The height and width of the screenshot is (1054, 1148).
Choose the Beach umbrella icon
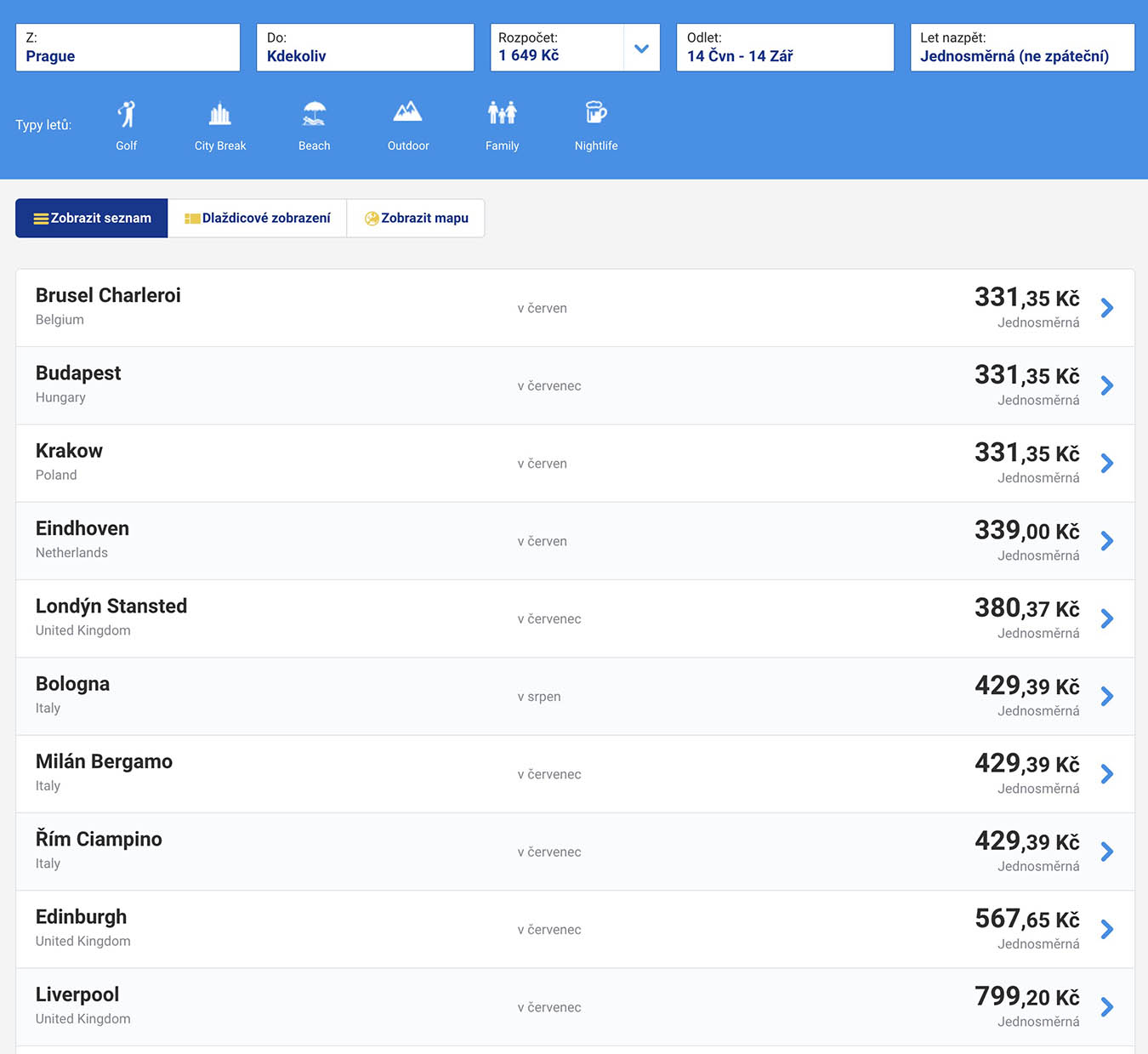pyautogui.click(x=315, y=113)
